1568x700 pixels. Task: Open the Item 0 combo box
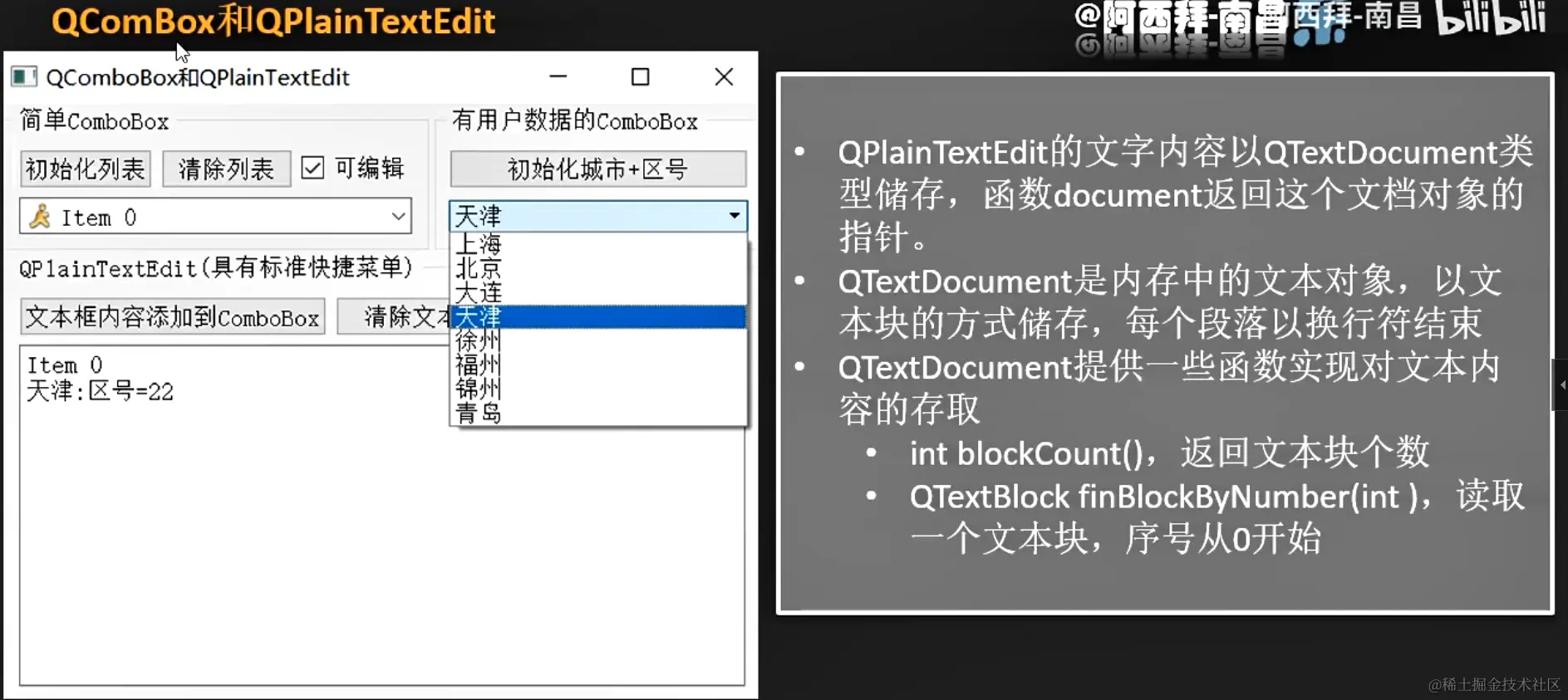[x=215, y=217]
